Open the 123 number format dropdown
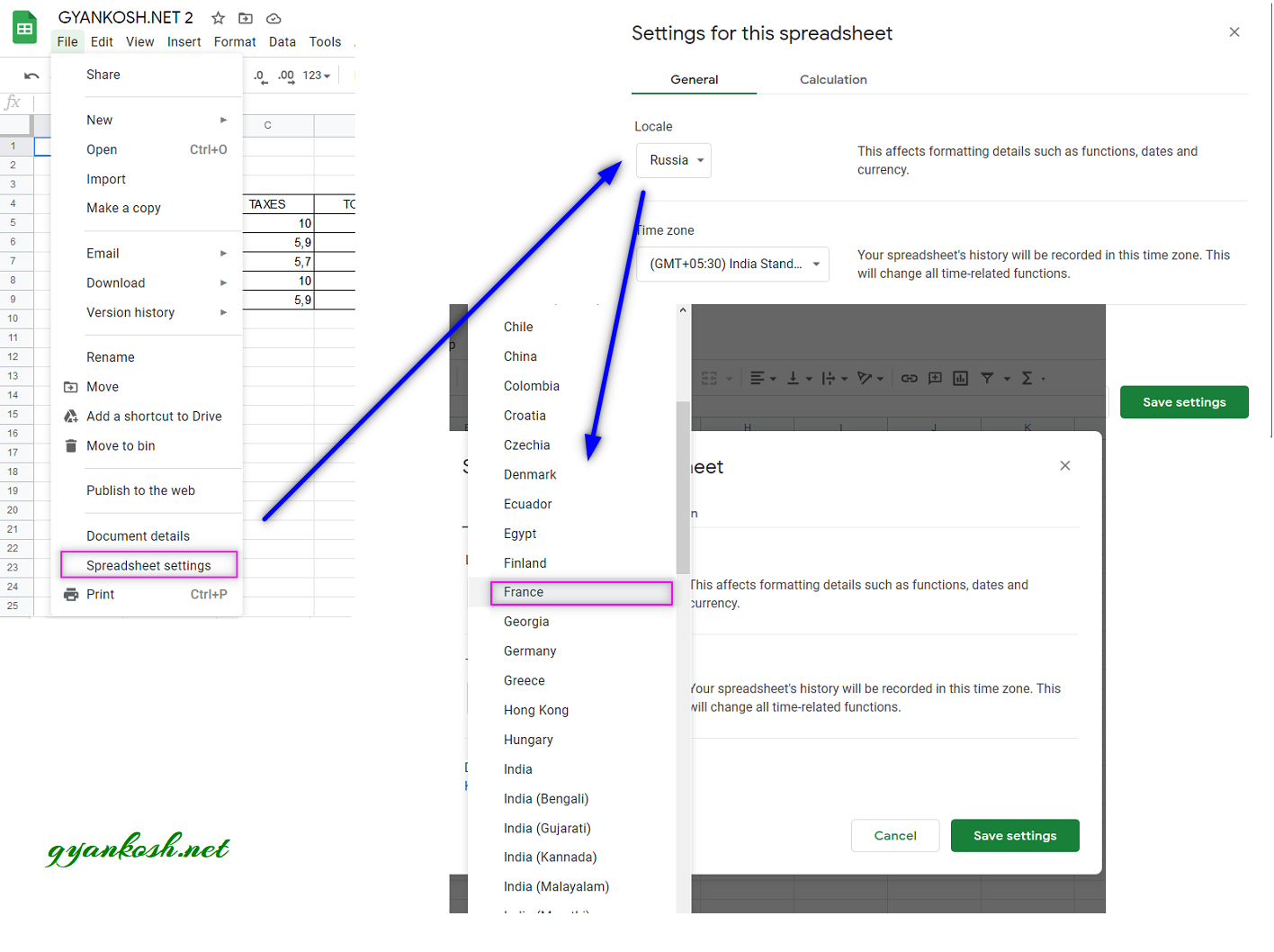 (x=317, y=76)
